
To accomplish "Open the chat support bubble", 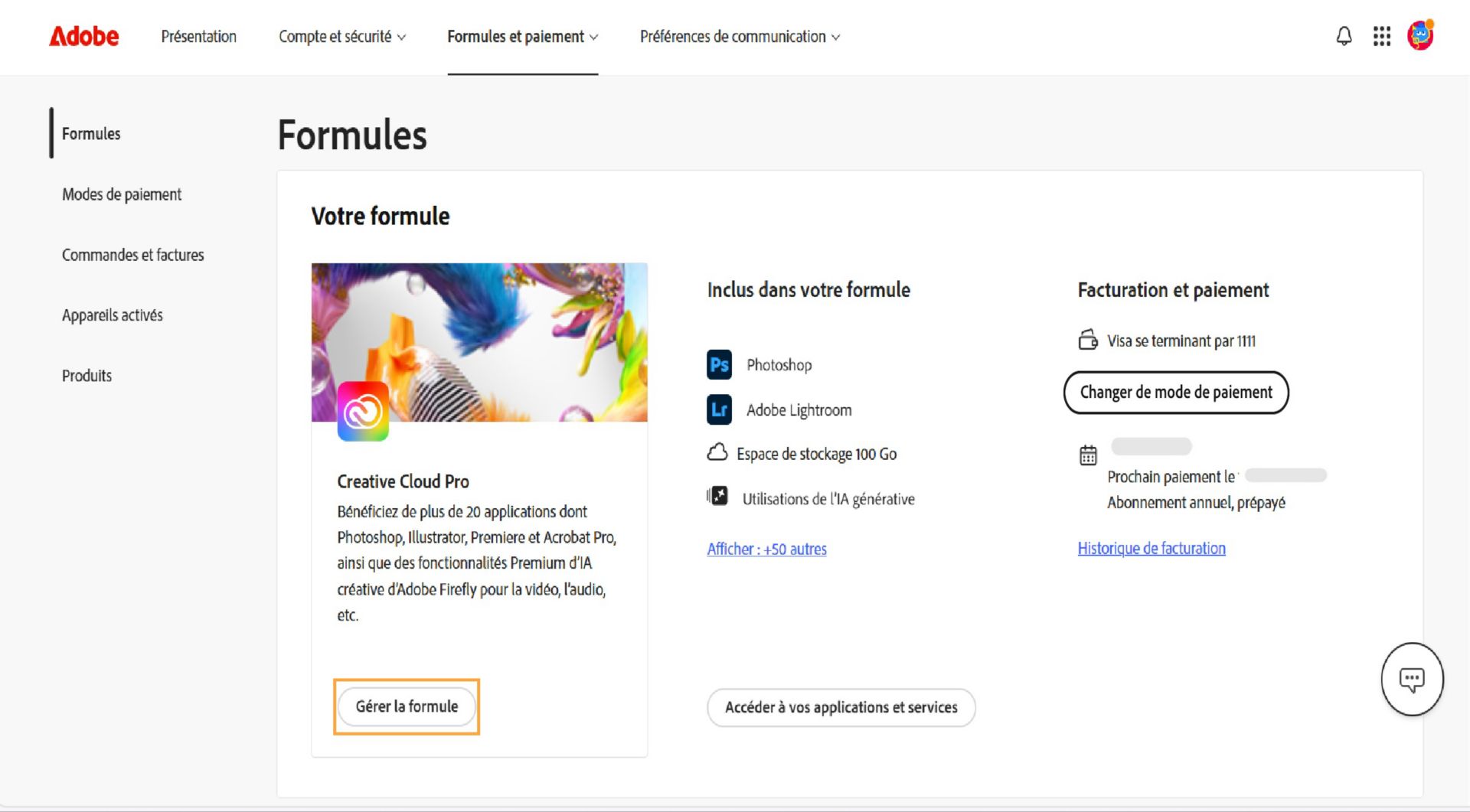I will point(1412,679).
